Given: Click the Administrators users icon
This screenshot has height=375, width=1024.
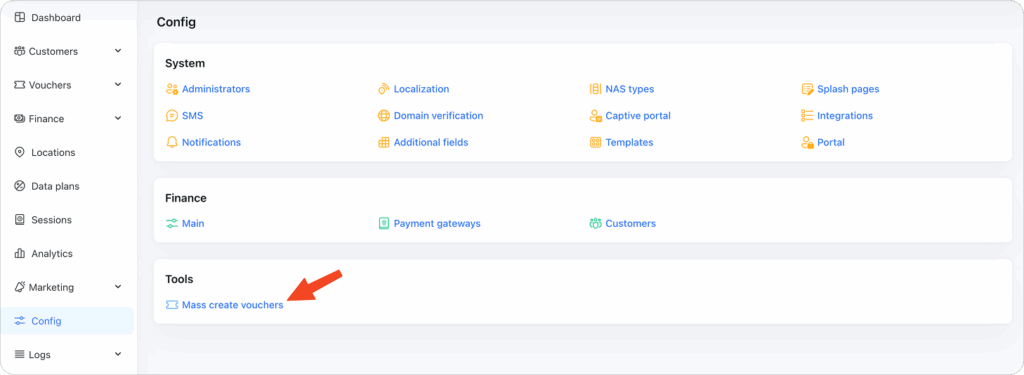Looking at the screenshot, I should (x=172, y=89).
